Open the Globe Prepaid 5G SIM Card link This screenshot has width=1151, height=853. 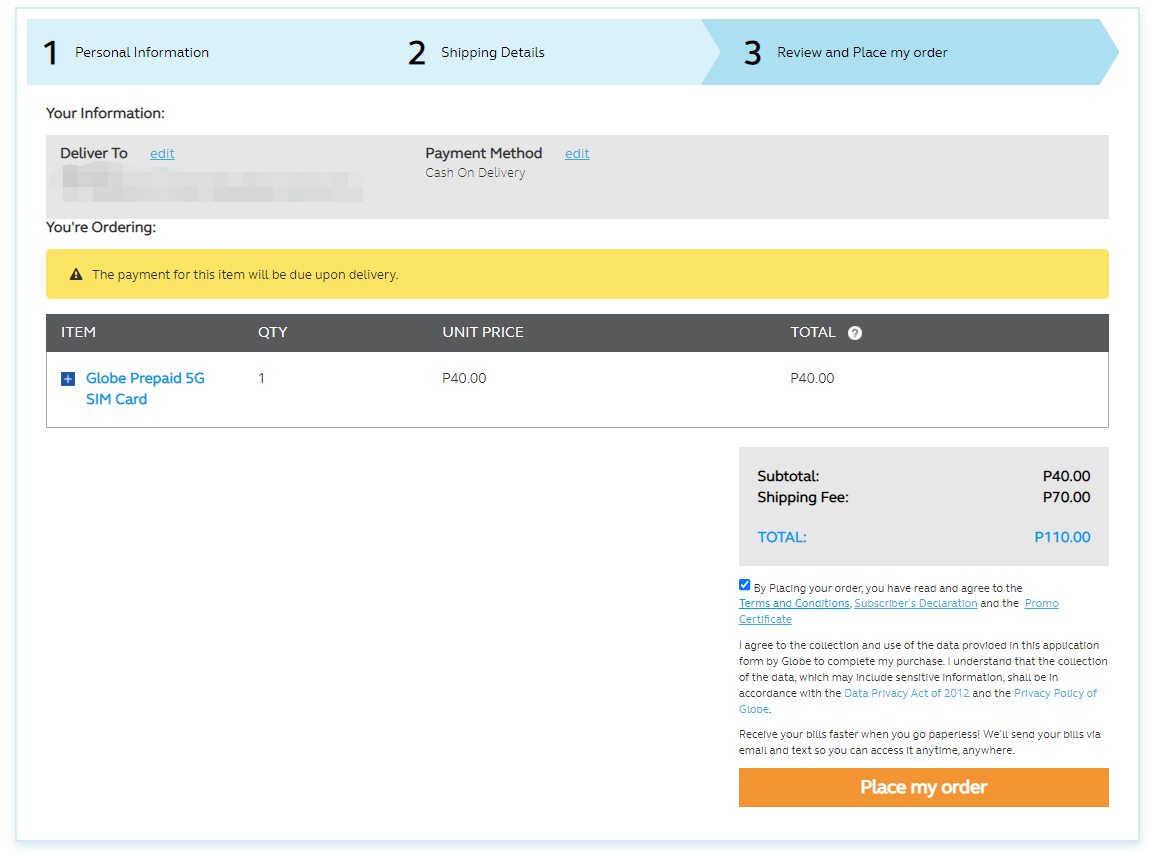[x=145, y=388]
